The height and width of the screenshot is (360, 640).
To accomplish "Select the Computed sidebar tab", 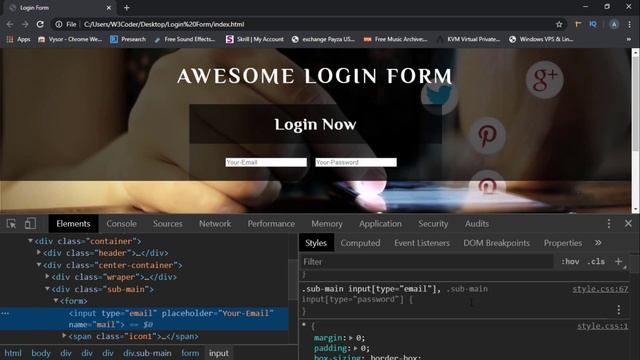I will tap(360, 243).
